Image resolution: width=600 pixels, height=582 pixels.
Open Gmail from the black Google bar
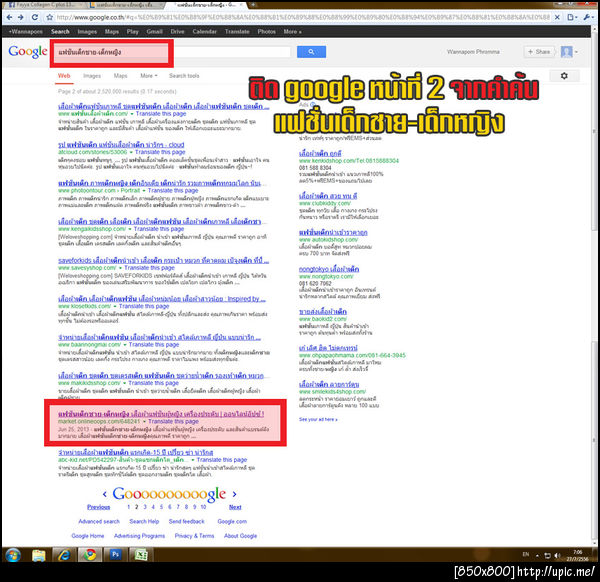point(155,32)
